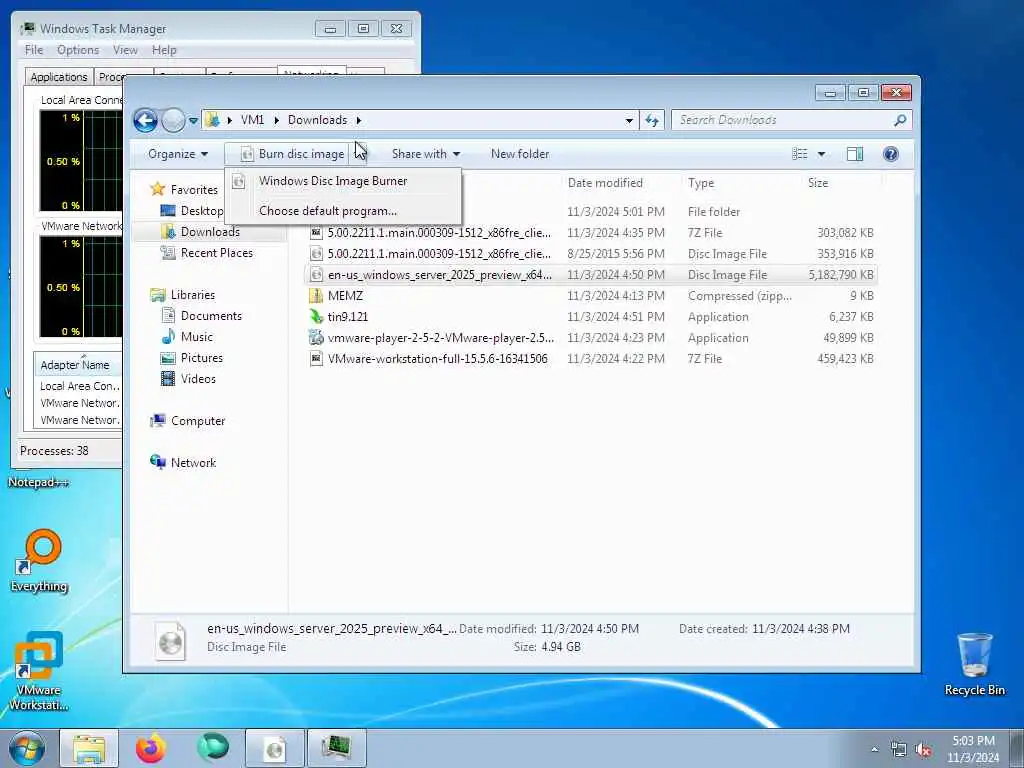1024x768 pixels.
Task: Click the change view icon
Action: (x=799, y=154)
